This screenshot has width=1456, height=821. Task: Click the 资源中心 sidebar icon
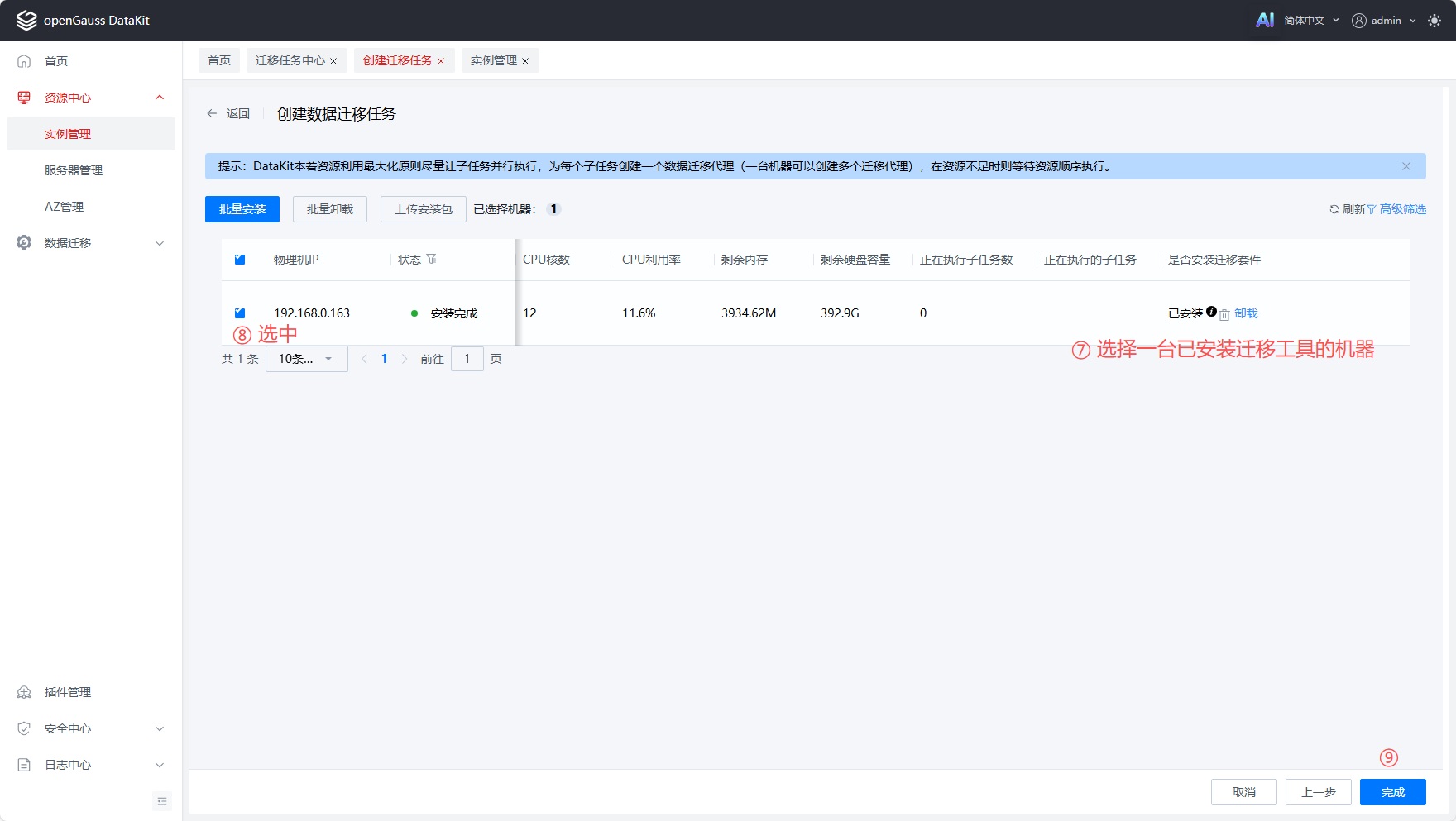point(24,98)
